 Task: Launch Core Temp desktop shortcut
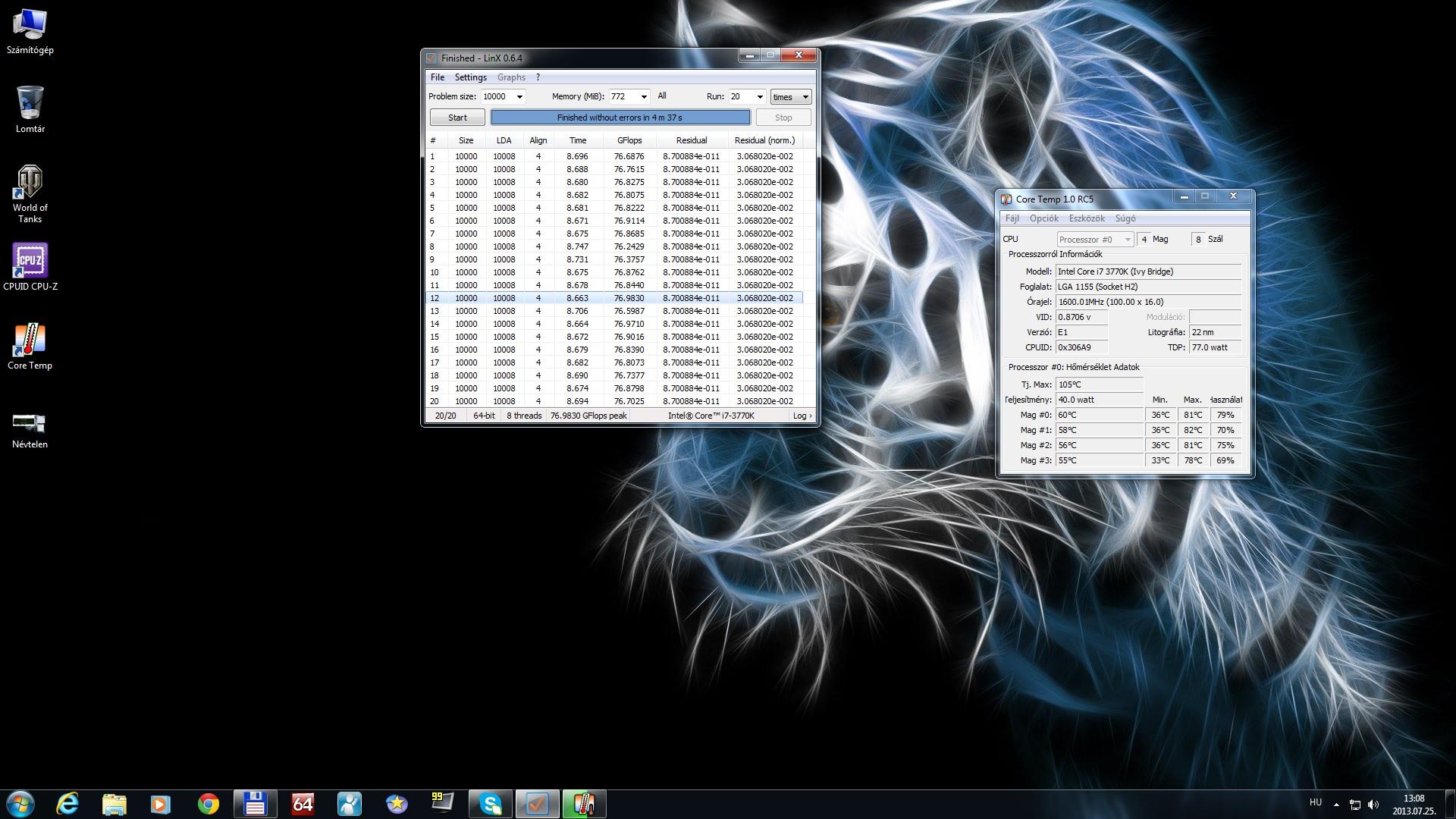pos(30,347)
